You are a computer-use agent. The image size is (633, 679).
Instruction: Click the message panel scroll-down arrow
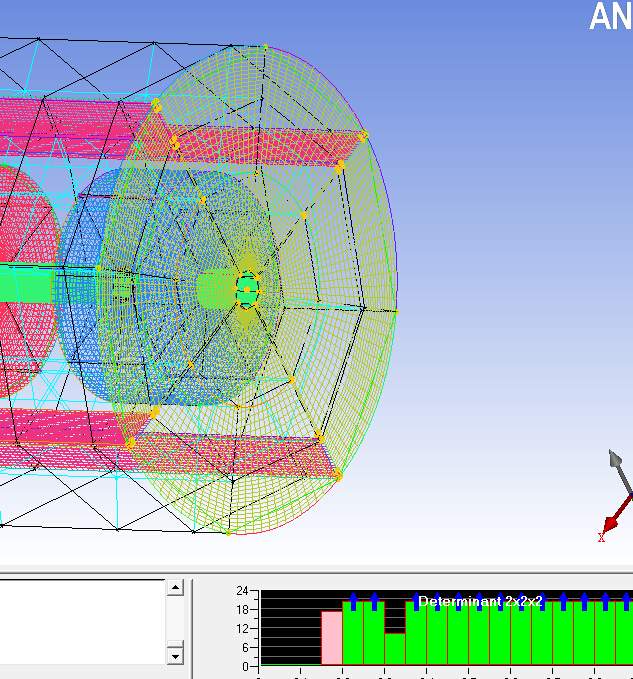[x=175, y=656]
